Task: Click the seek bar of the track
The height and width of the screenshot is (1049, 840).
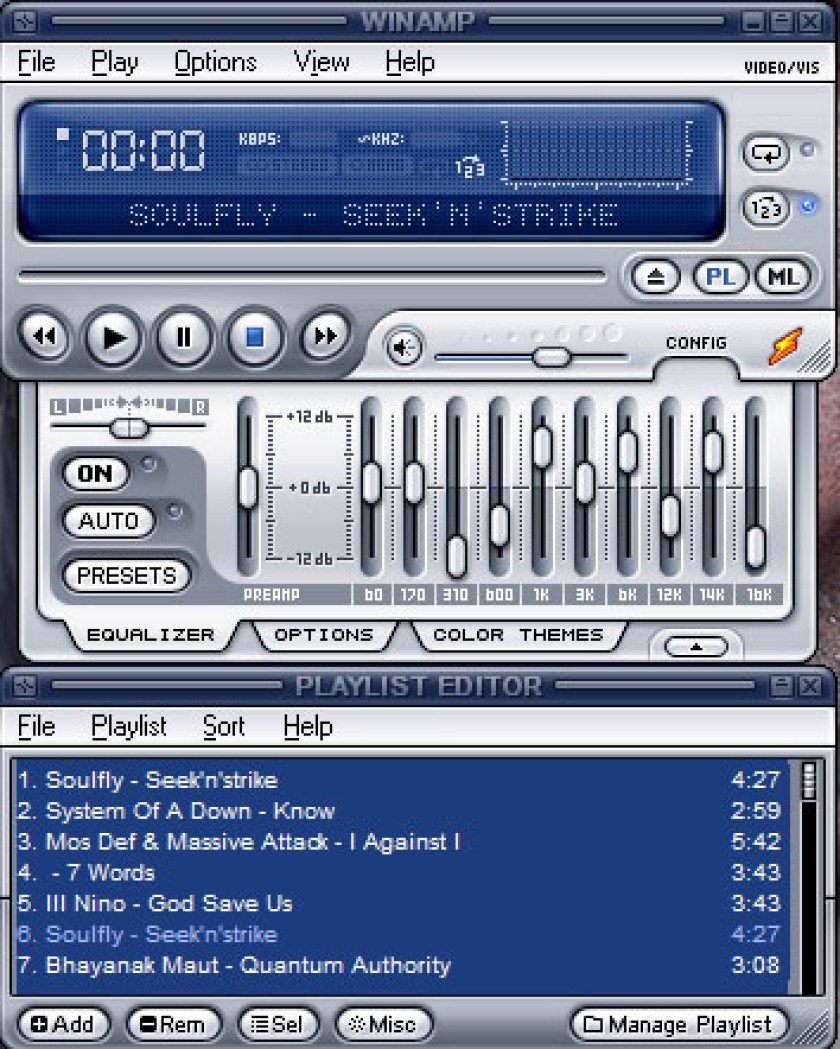Action: 312,275
